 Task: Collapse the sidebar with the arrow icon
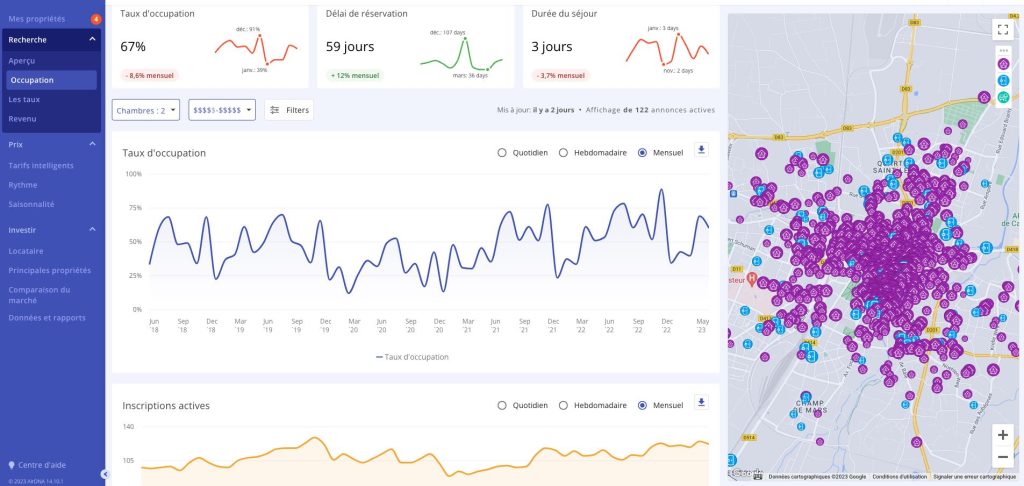[x=105, y=474]
